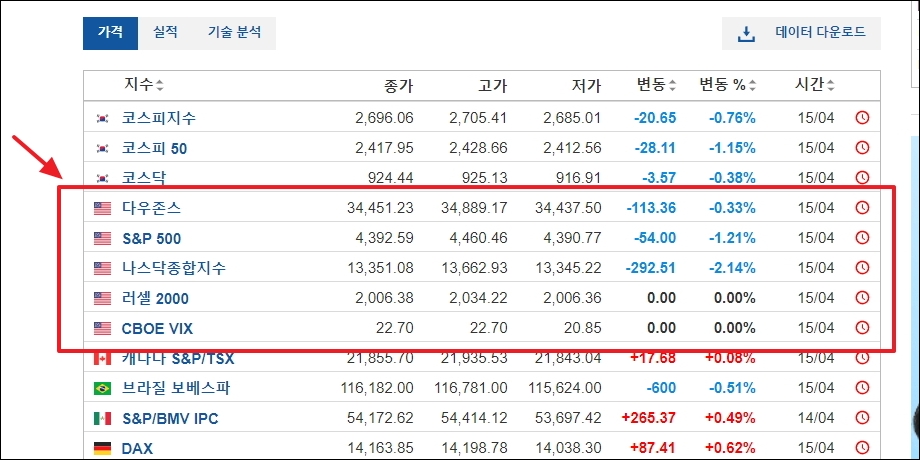This screenshot has width=920, height=460.
Task: Click the Brazil flag beside 브라질 보베스파
Action: pyautogui.click(x=102, y=388)
